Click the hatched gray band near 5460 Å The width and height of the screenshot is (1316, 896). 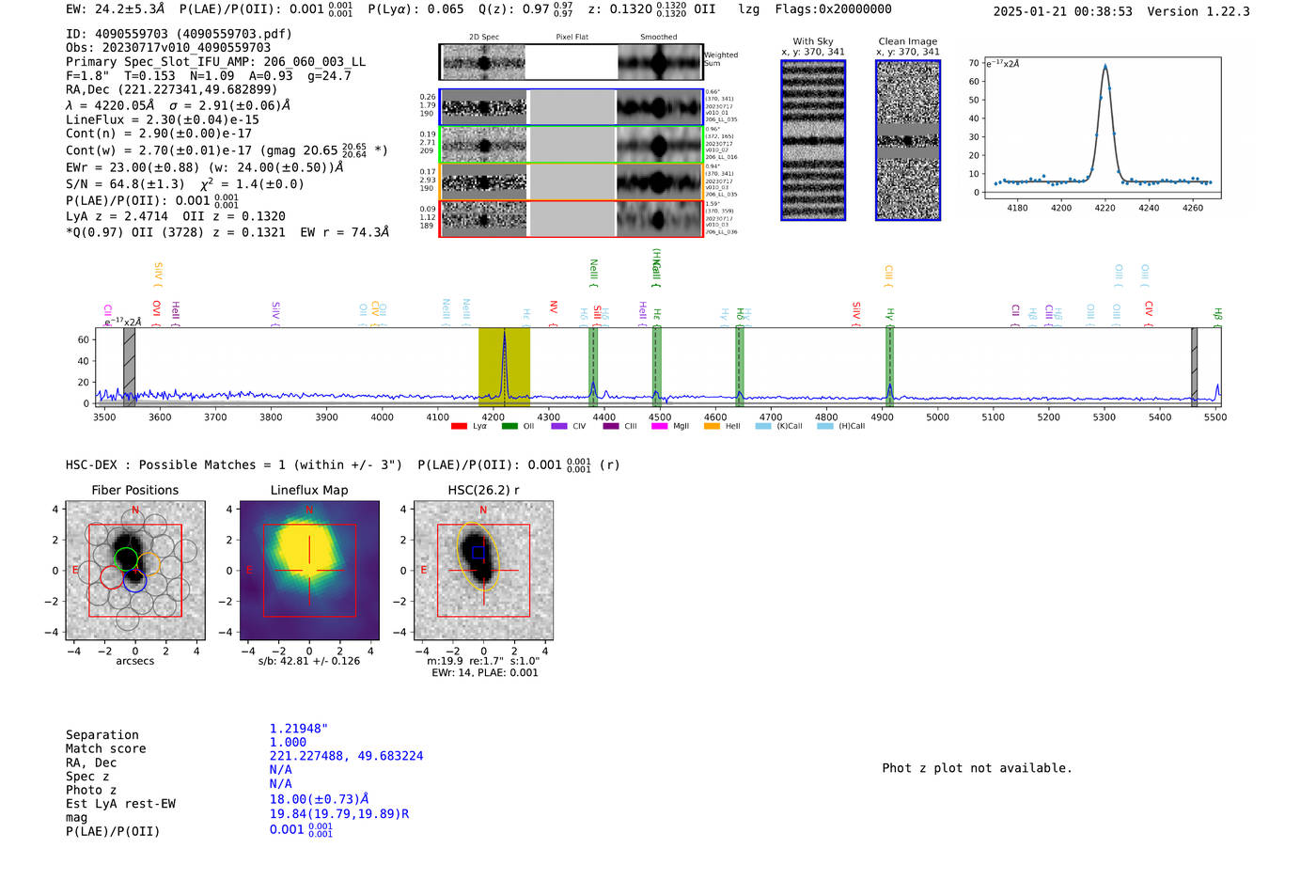[x=1194, y=367]
